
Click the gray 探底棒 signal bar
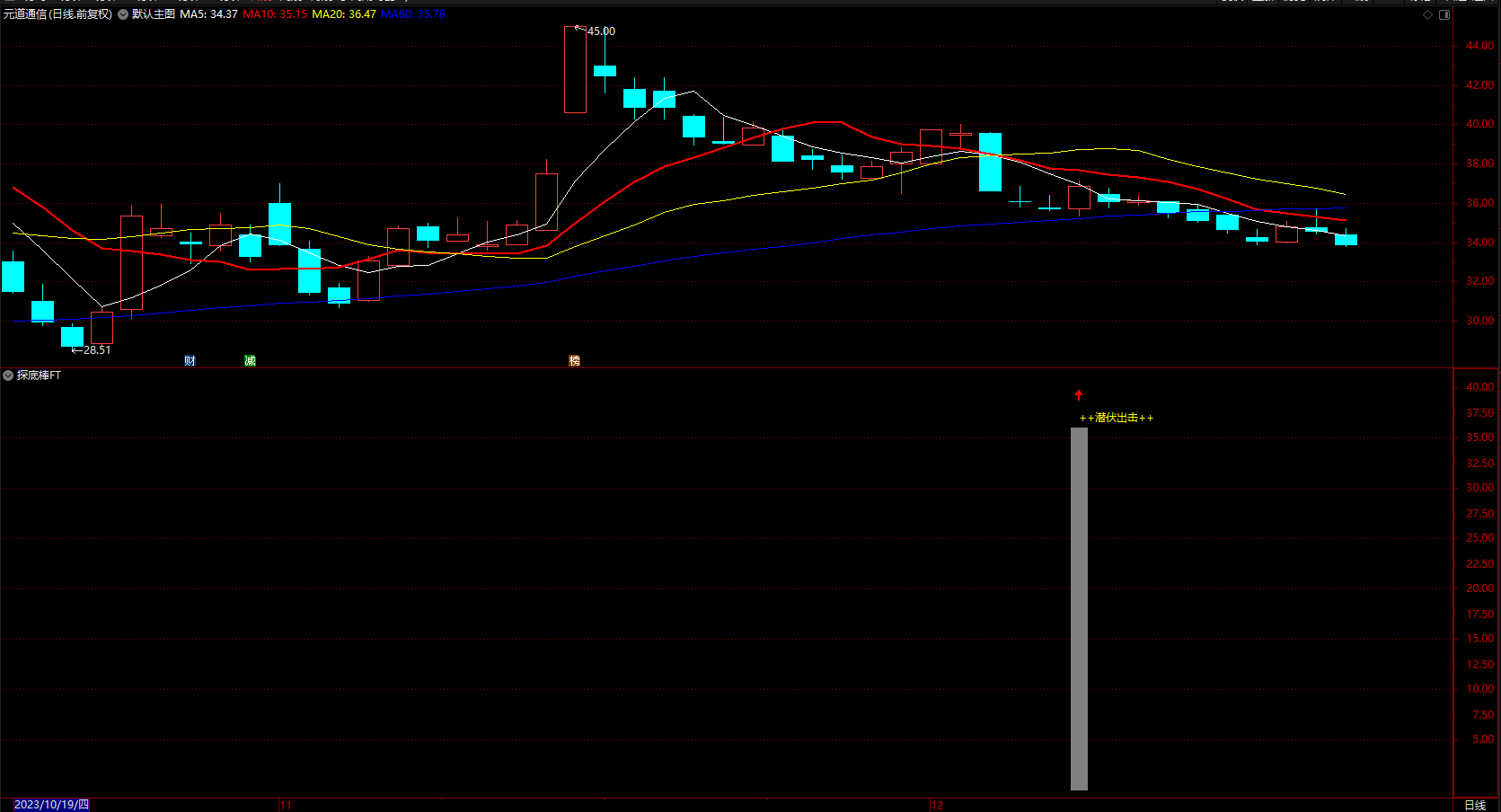click(1079, 609)
